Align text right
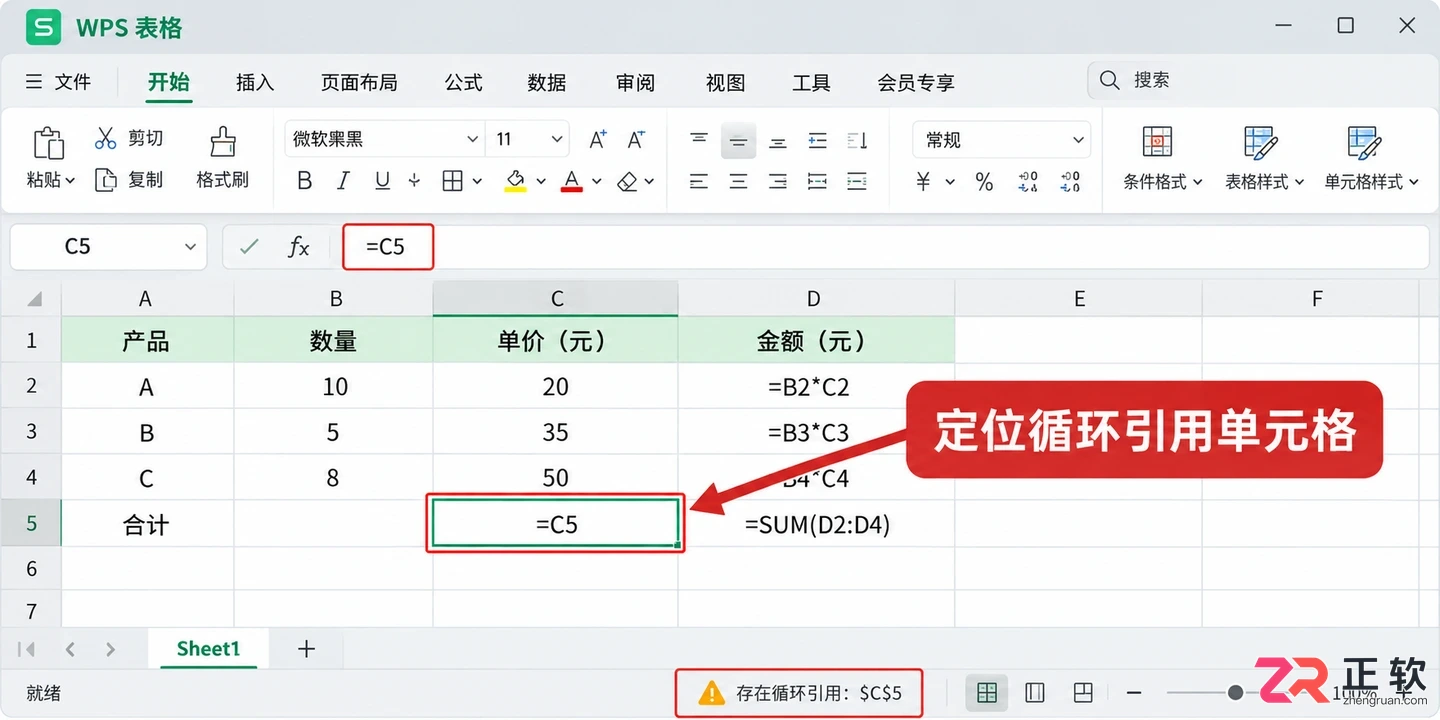The width and height of the screenshot is (1440, 720). pos(778,181)
